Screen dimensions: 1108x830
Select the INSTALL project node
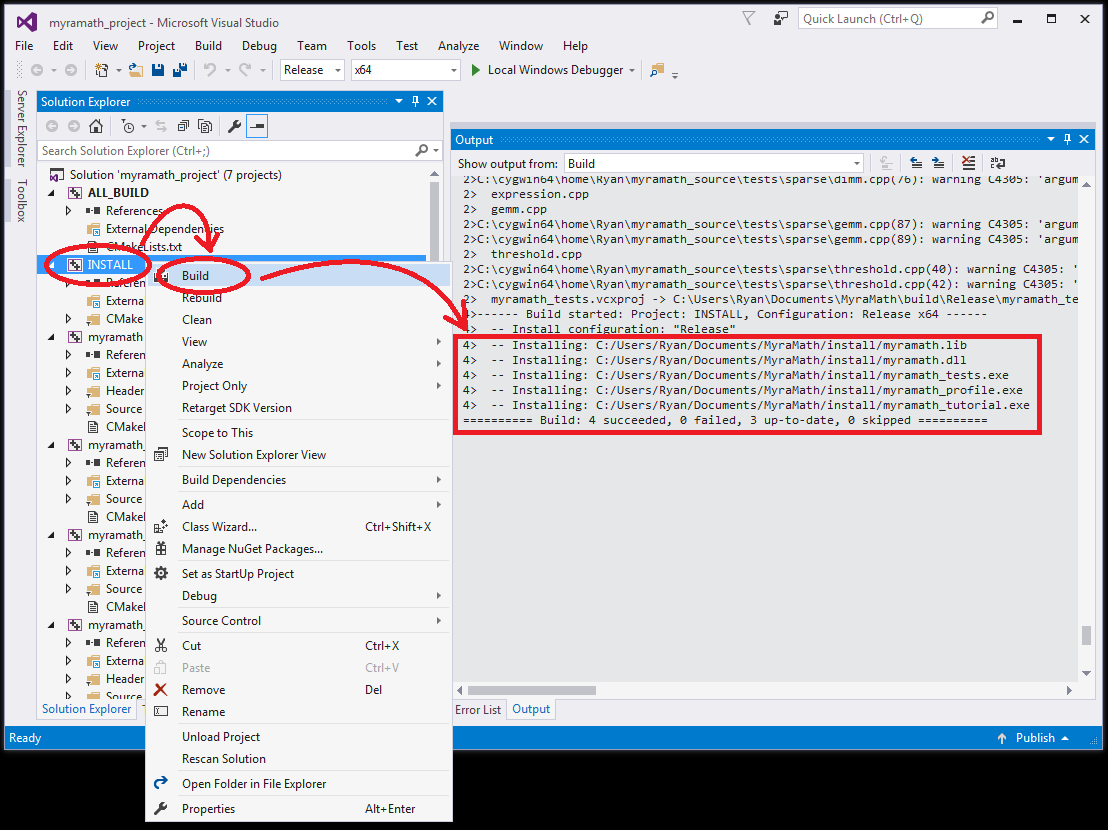pos(110,265)
